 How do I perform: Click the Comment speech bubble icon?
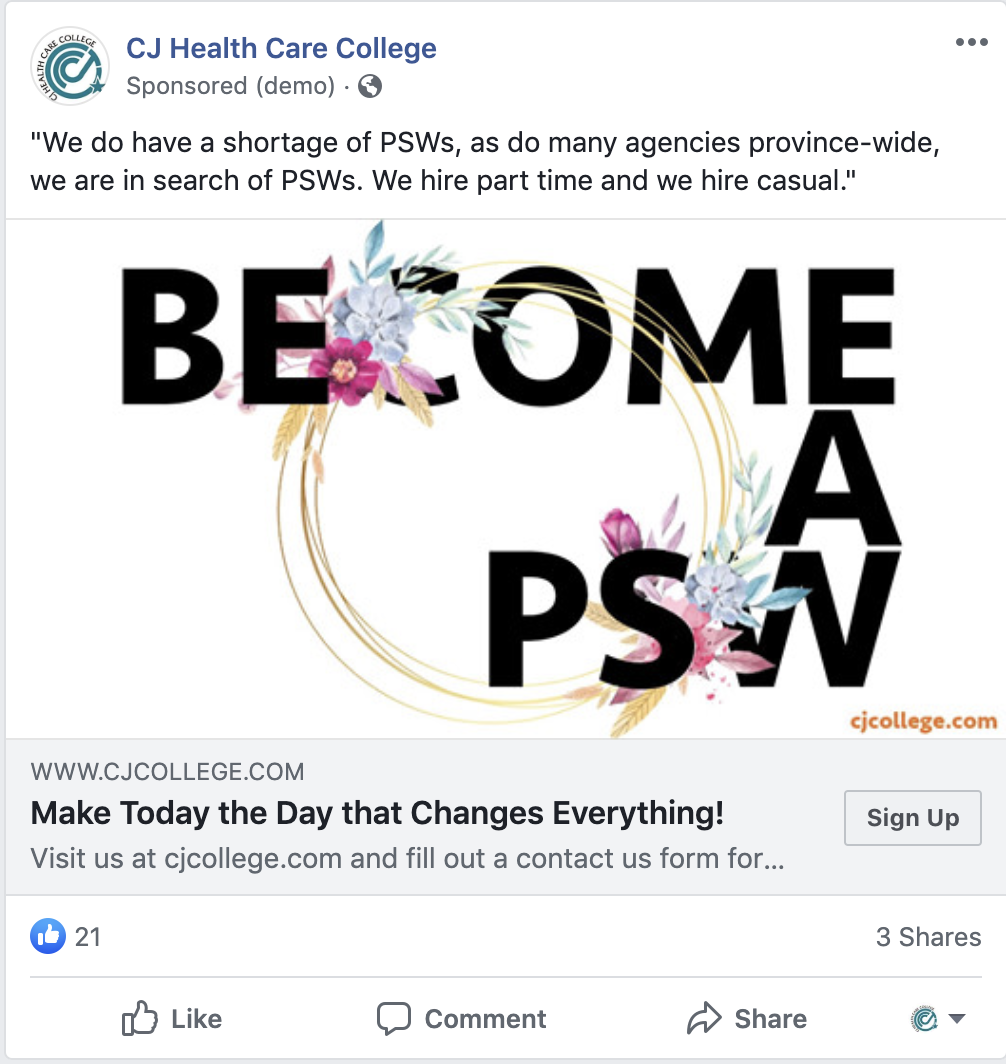[393, 1018]
